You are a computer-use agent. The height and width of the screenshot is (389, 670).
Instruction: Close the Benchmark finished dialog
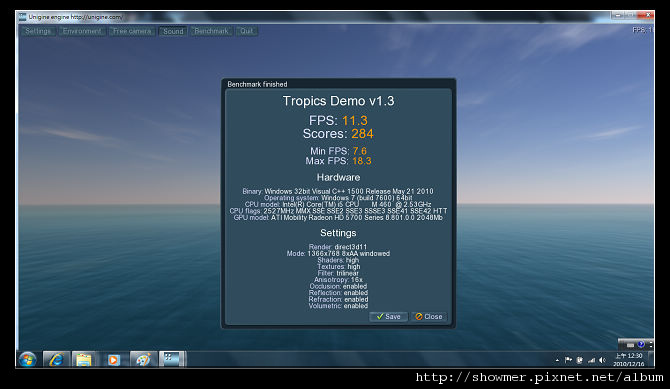click(x=429, y=317)
